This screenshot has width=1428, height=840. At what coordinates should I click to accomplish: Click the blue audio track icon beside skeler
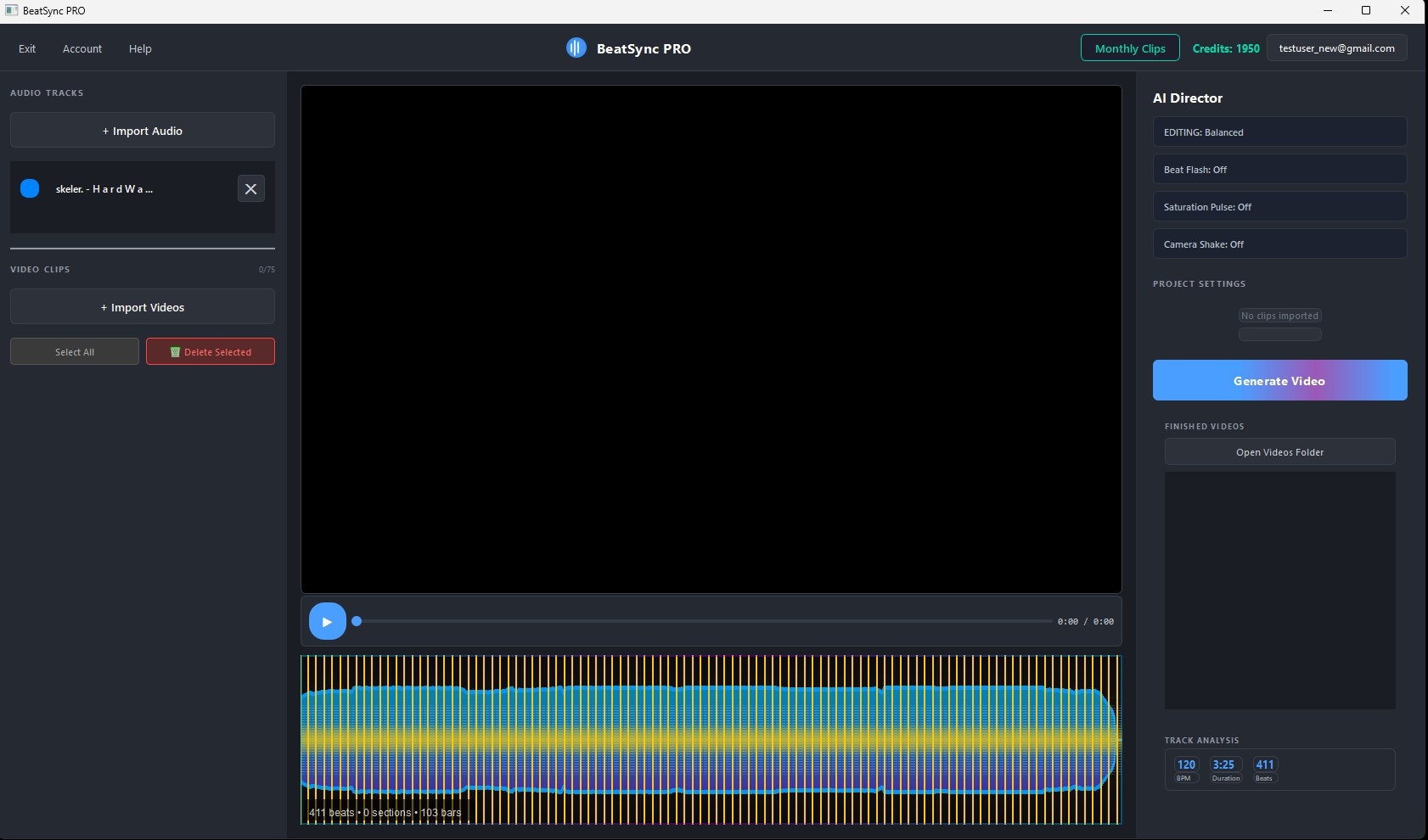coord(31,188)
